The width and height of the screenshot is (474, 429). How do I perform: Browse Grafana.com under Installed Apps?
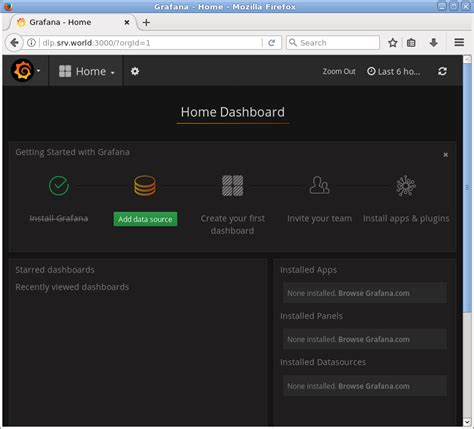(x=374, y=293)
